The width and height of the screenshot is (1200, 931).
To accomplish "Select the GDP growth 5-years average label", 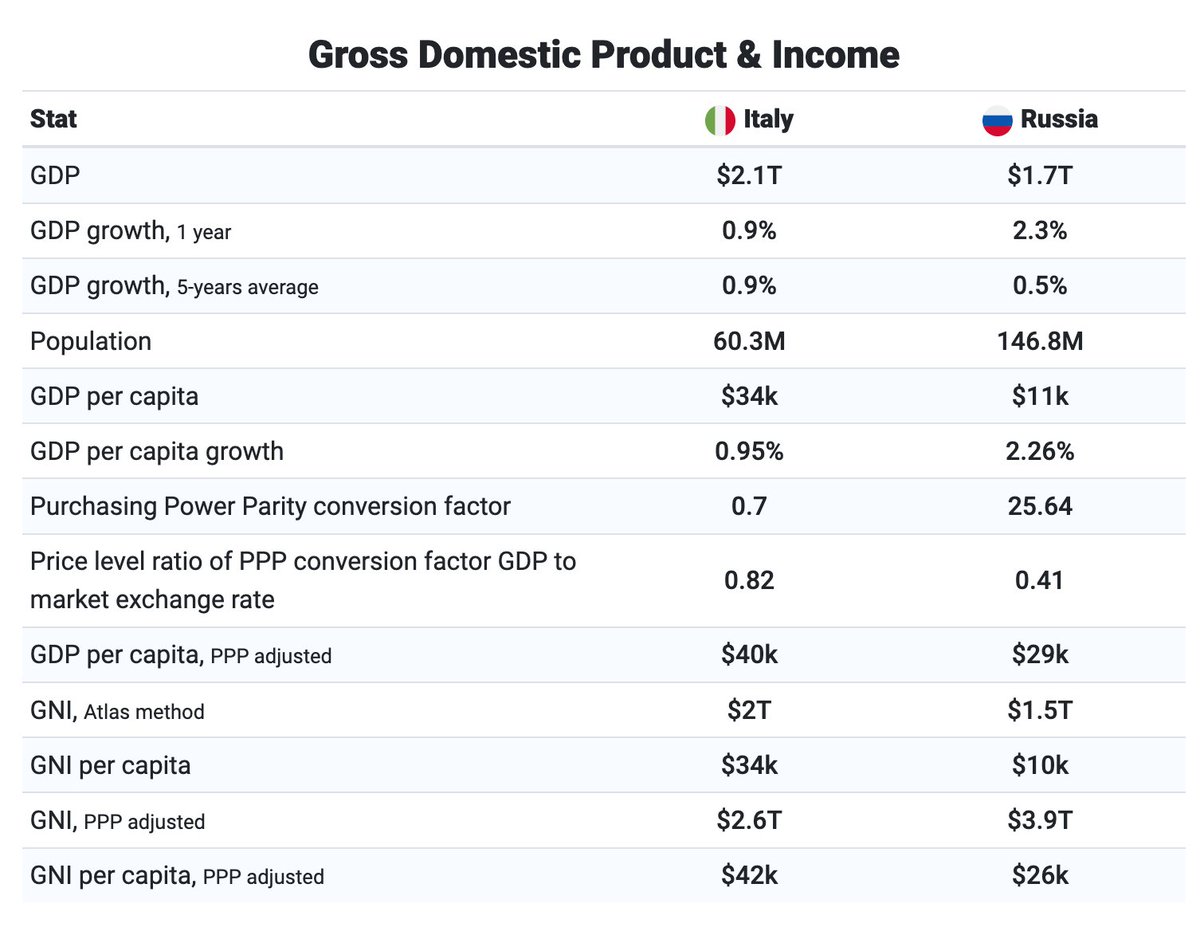I will tap(174, 286).
